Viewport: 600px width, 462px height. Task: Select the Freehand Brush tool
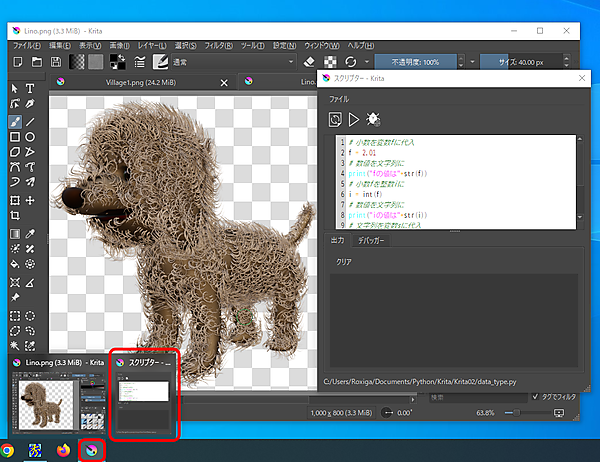(15, 120)
